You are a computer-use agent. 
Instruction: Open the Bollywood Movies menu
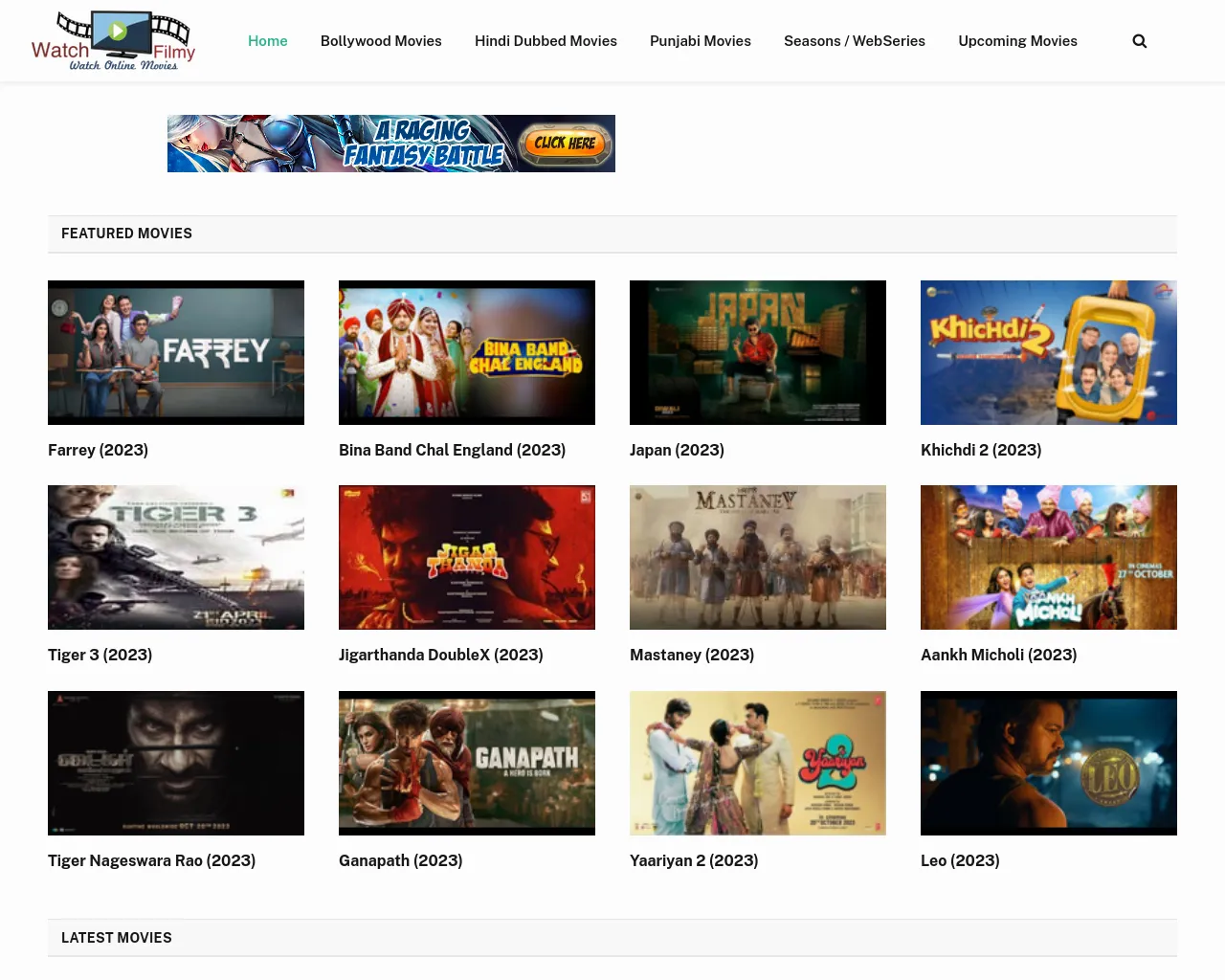[381, 41]
